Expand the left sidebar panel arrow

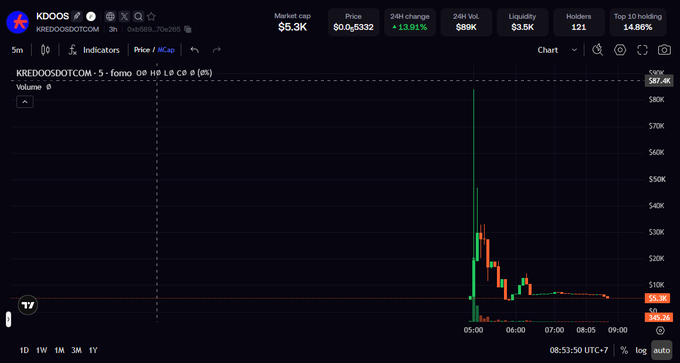click(x=8, y=319)
